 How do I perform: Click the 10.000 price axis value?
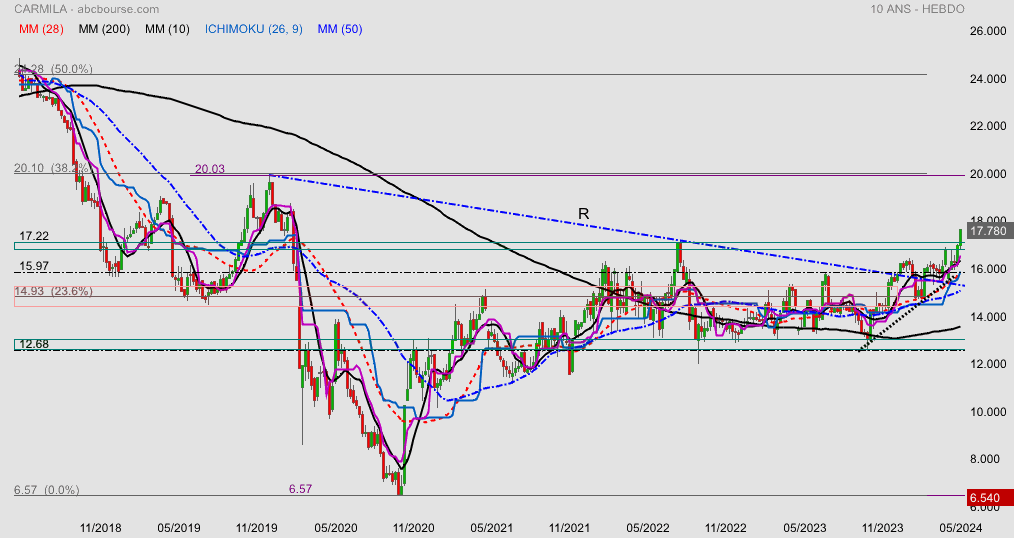click(988, 412)
